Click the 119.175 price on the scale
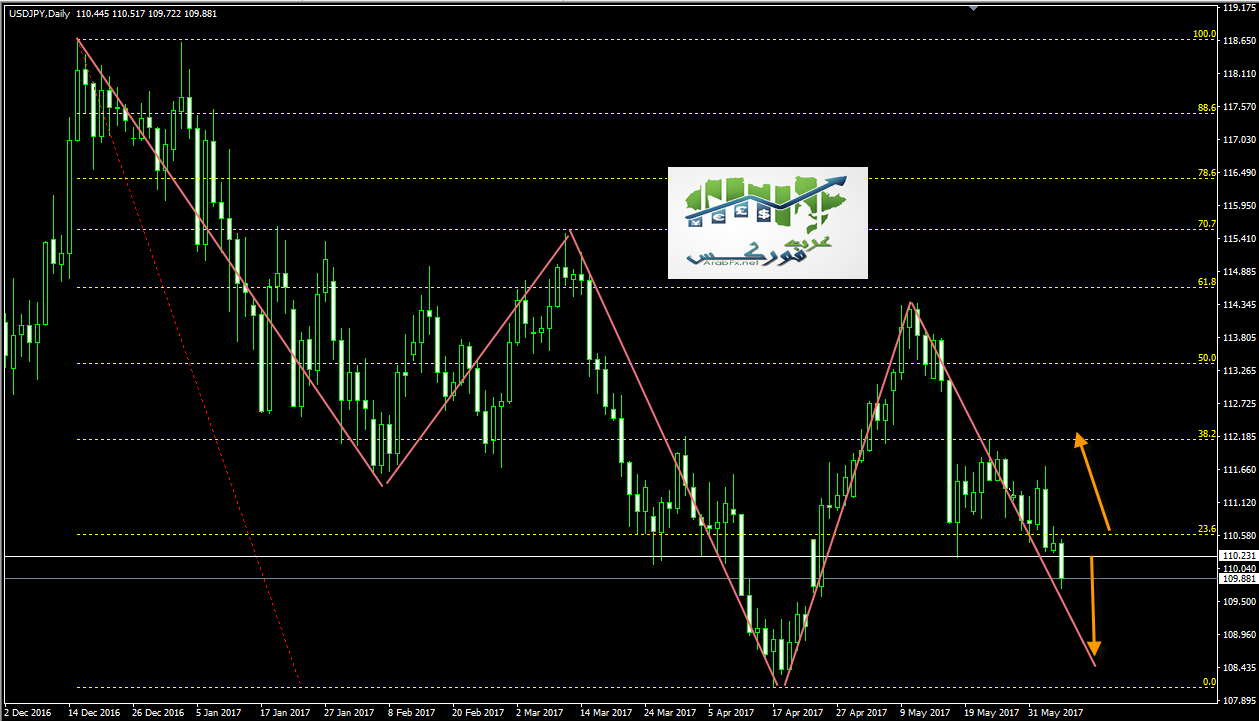Screen dimensions: 1259x721 pos(1240,8)
